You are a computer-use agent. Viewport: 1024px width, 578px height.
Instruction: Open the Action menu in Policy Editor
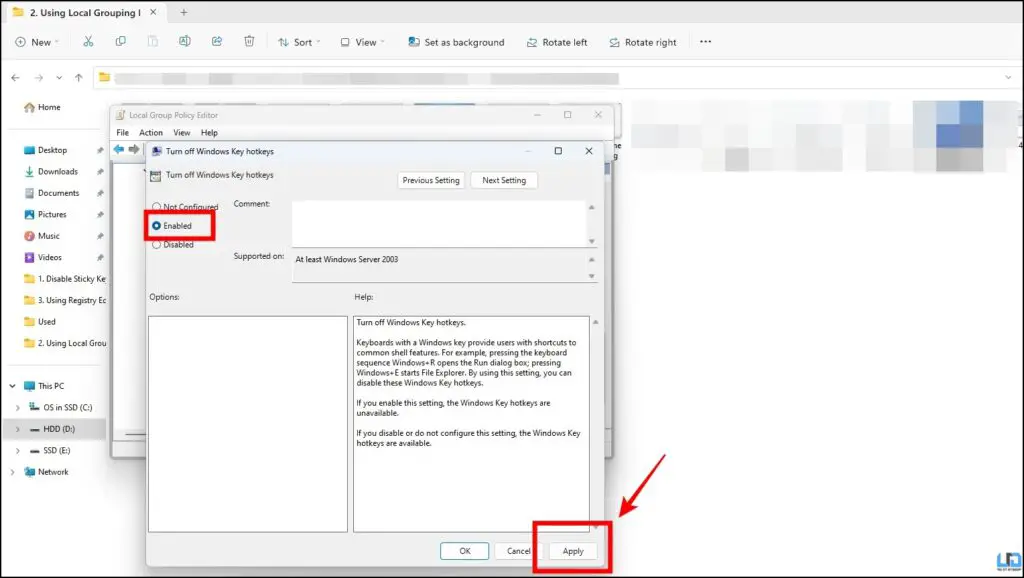click(151, 133)
